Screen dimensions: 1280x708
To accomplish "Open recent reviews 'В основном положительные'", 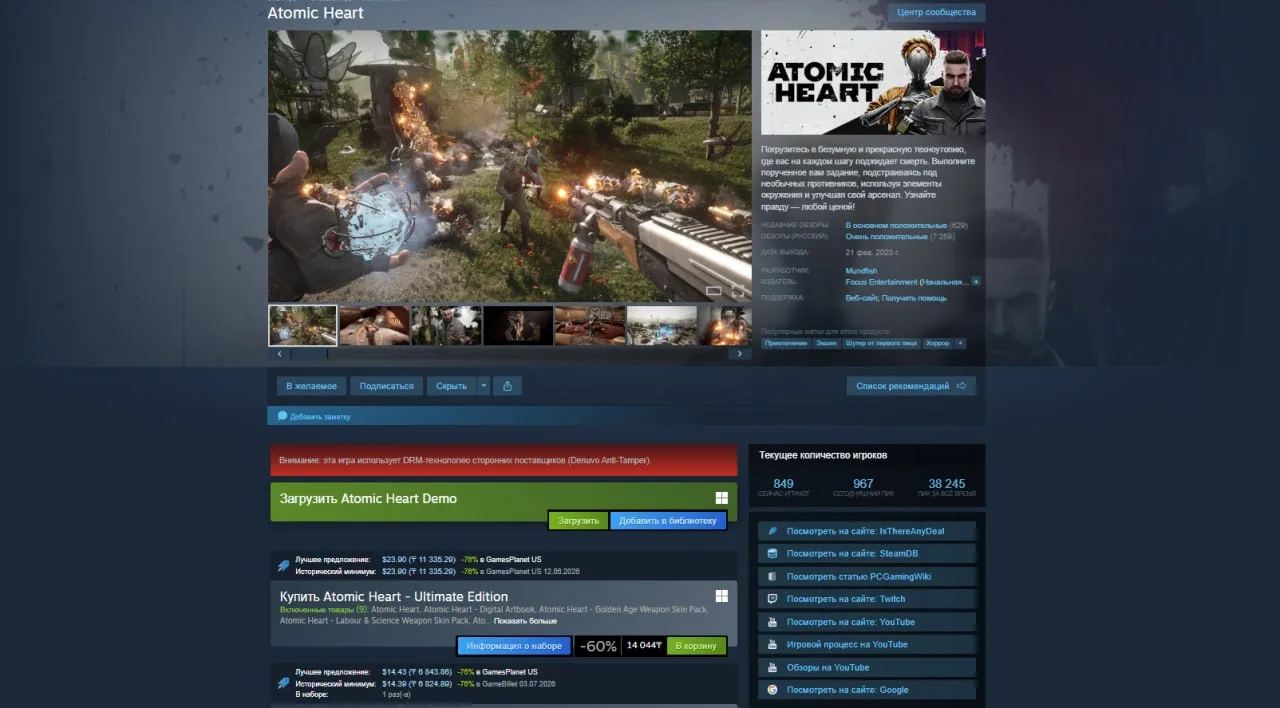I will tap(896, 226).
